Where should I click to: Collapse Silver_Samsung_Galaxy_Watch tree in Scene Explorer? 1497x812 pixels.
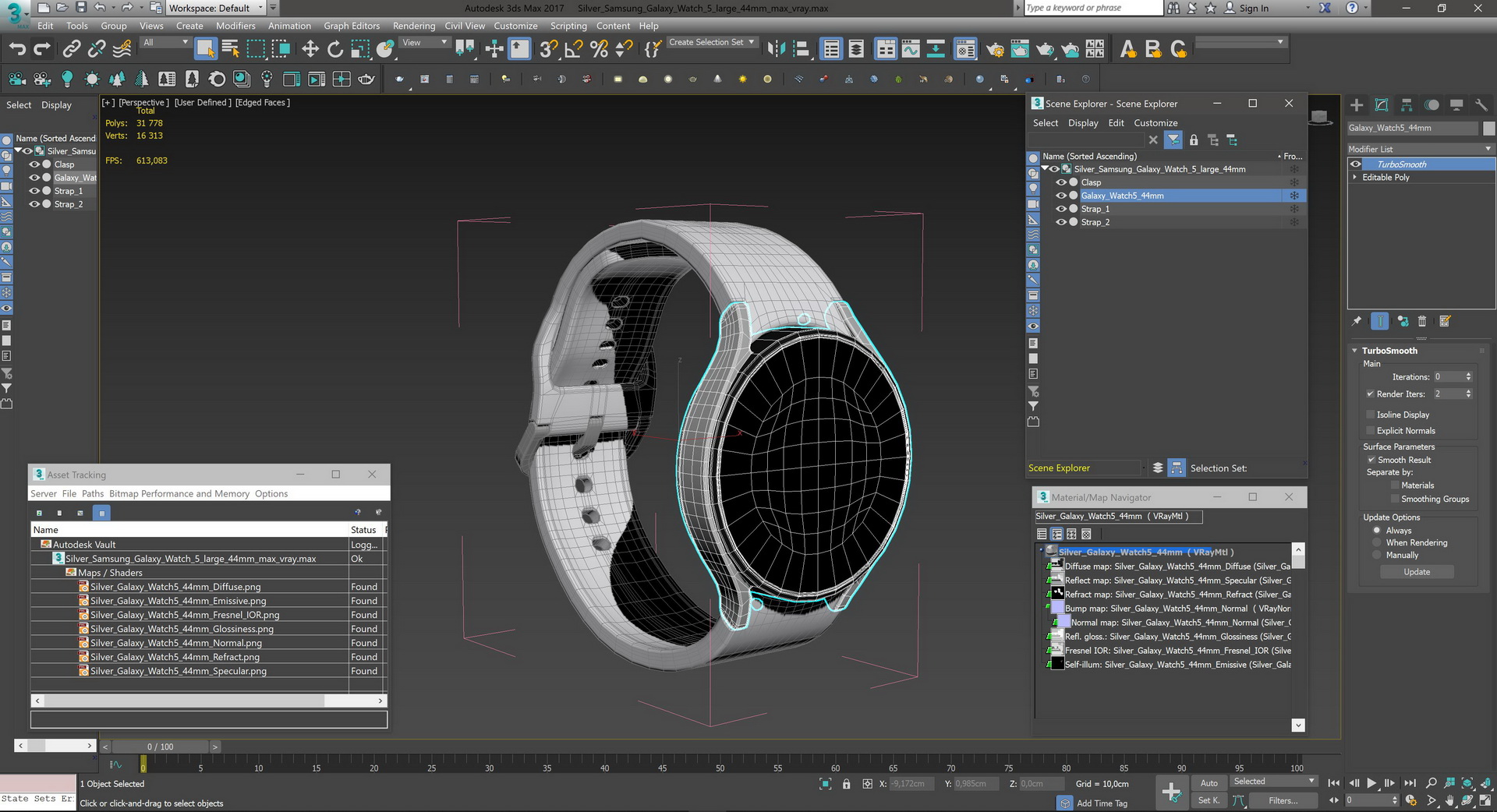tap(1045, 169)
